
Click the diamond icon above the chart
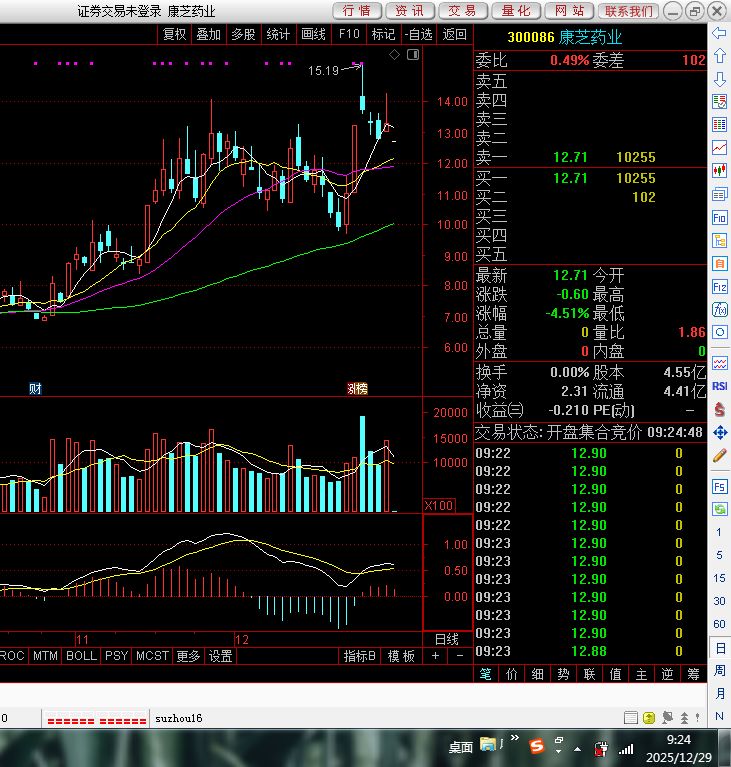tap(394, 55)
